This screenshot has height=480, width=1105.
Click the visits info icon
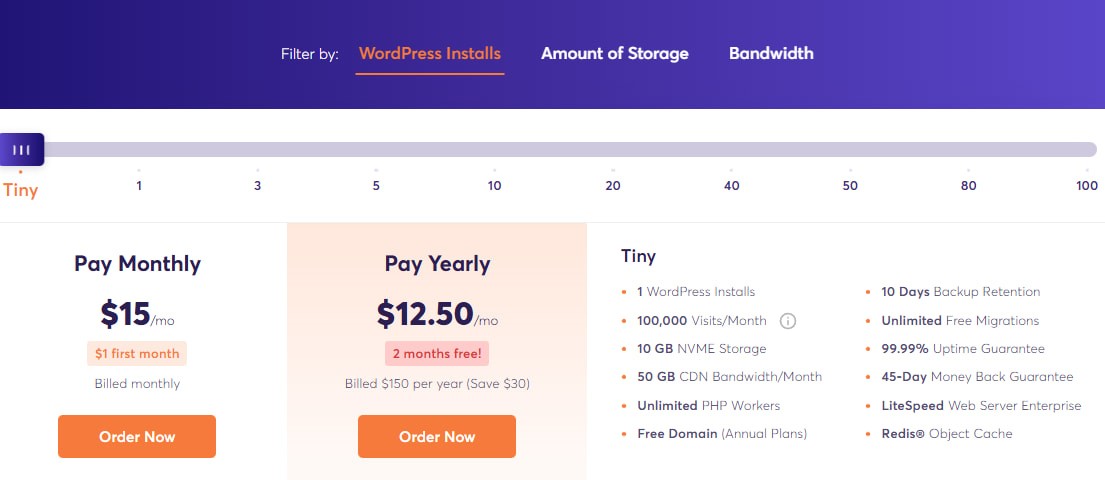pyautogui.click(x=787, y=321)
